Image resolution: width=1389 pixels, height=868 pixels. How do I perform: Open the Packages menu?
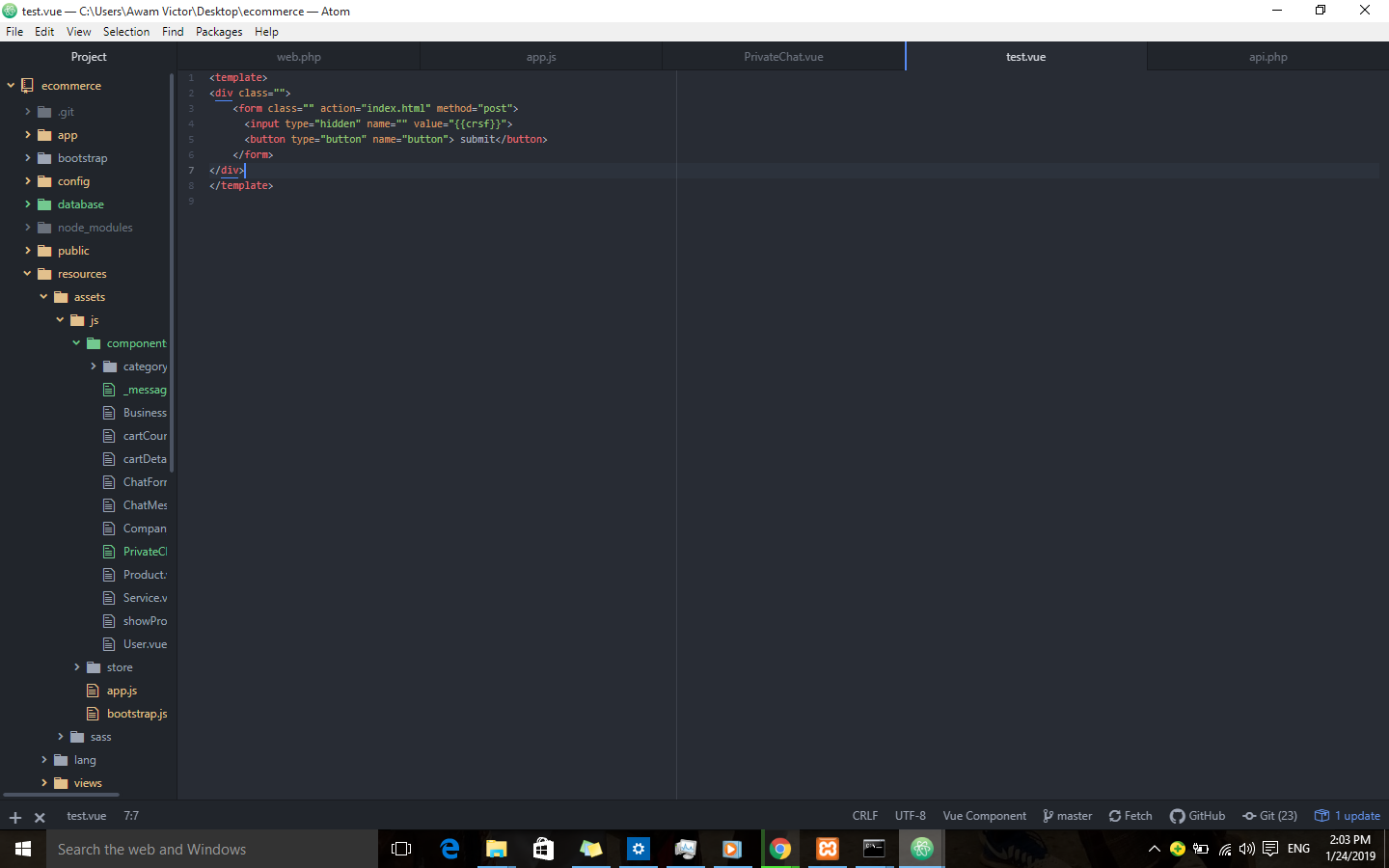point(219,32)
